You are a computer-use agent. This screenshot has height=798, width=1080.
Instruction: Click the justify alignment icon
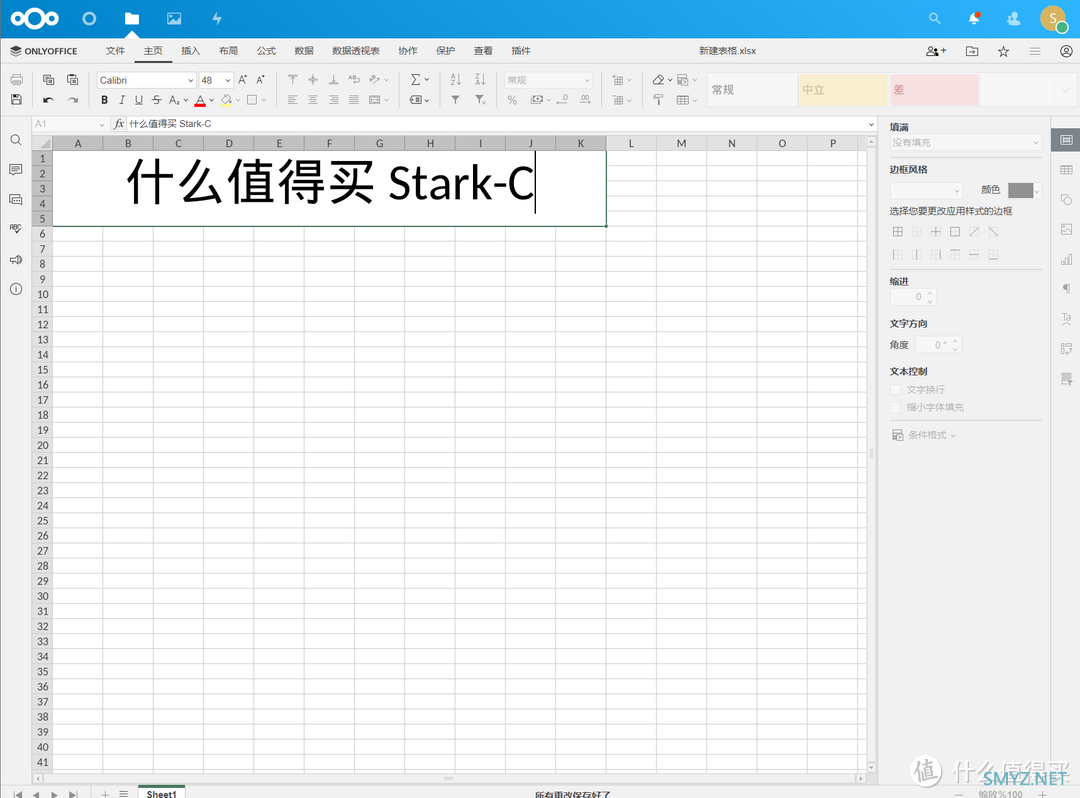[353, 100]
